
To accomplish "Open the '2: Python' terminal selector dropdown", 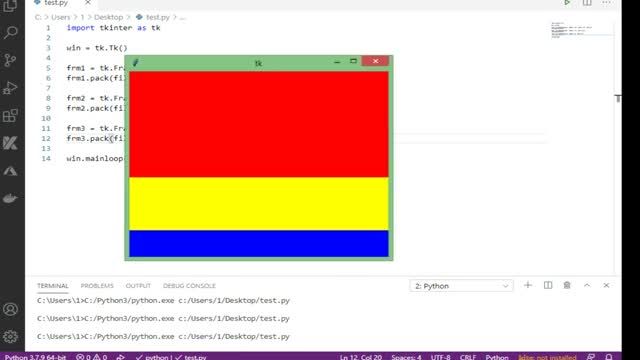I will point(461,286).
